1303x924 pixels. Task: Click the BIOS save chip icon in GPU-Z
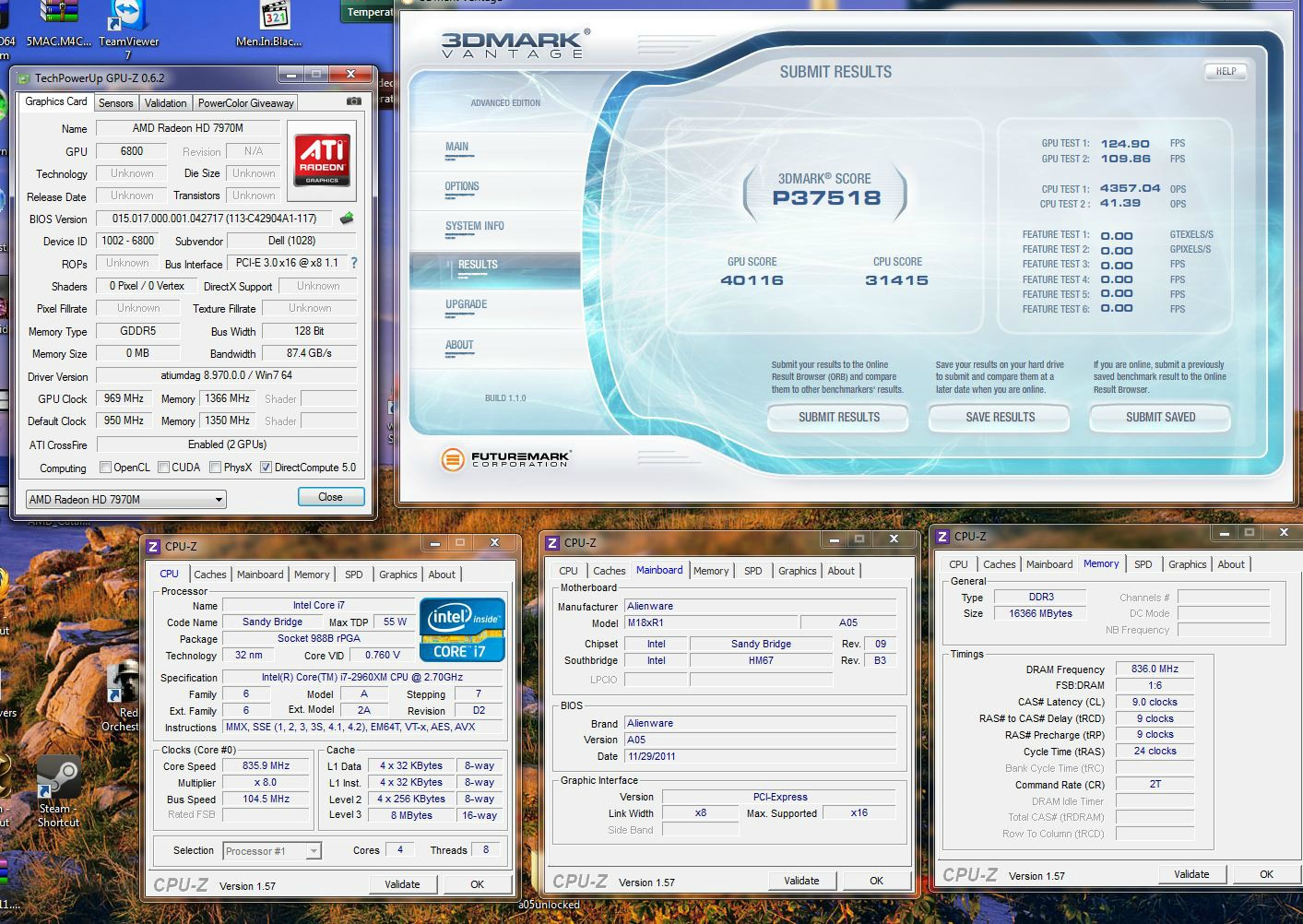[x=347, y=219]
